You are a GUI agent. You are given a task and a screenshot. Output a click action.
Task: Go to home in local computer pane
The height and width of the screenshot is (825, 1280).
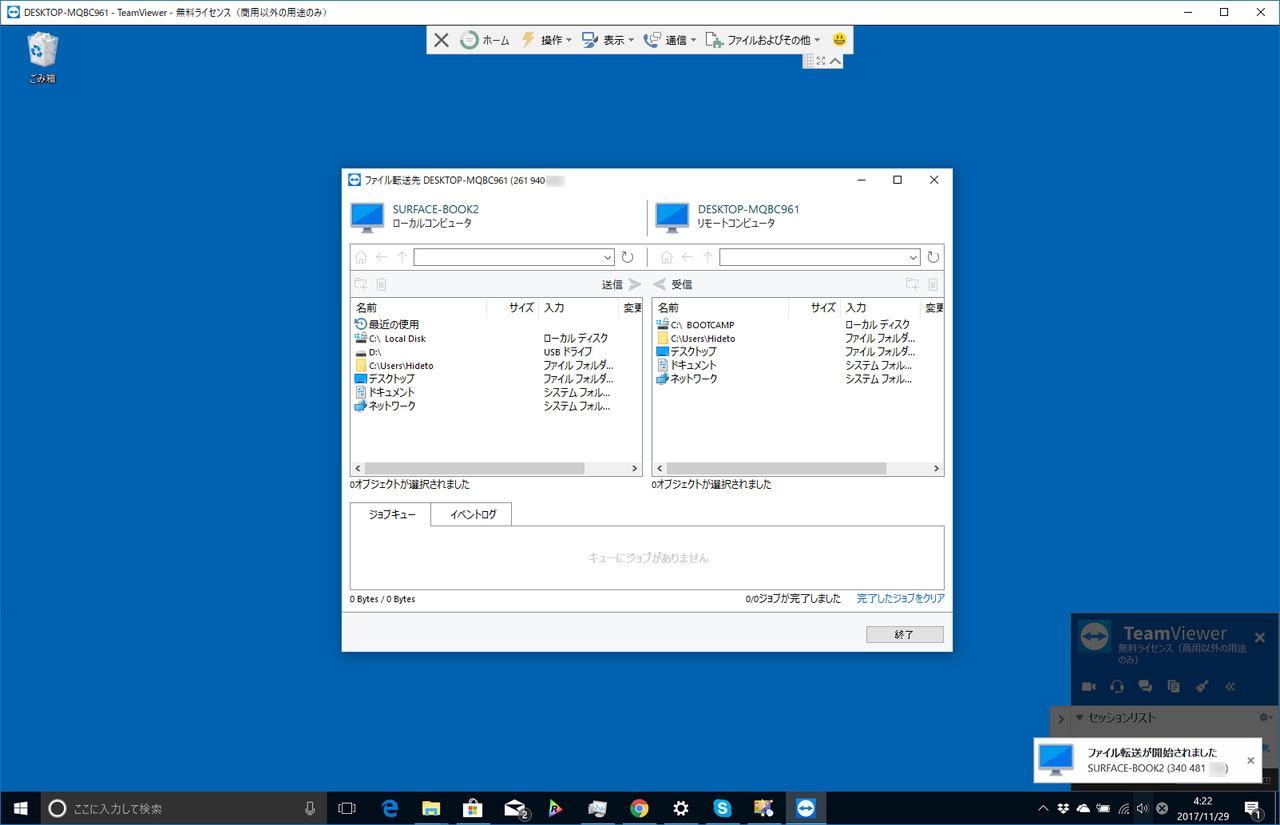click(x=361, y=257)
